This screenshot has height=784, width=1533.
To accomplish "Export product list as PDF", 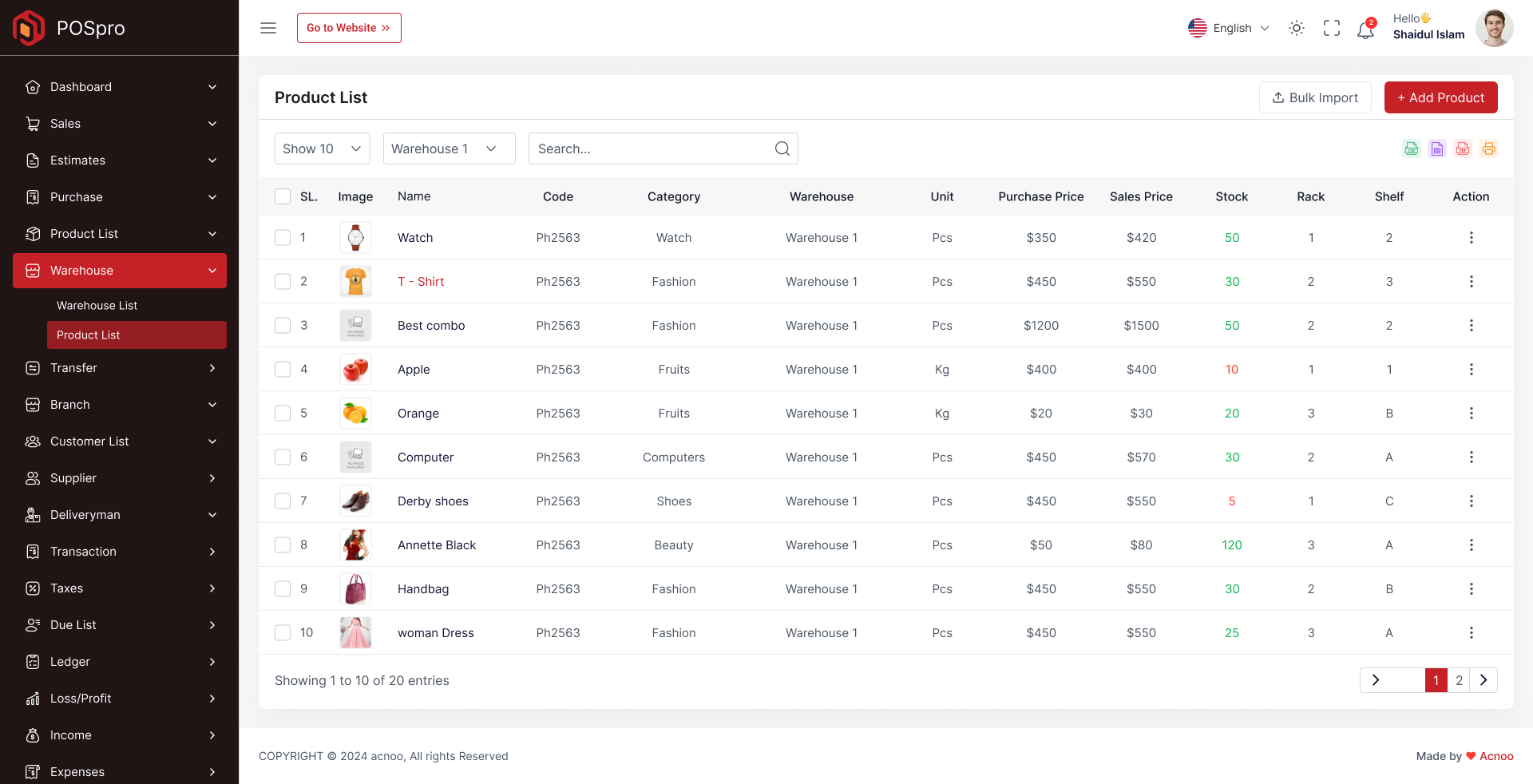I will point(1463,148).
